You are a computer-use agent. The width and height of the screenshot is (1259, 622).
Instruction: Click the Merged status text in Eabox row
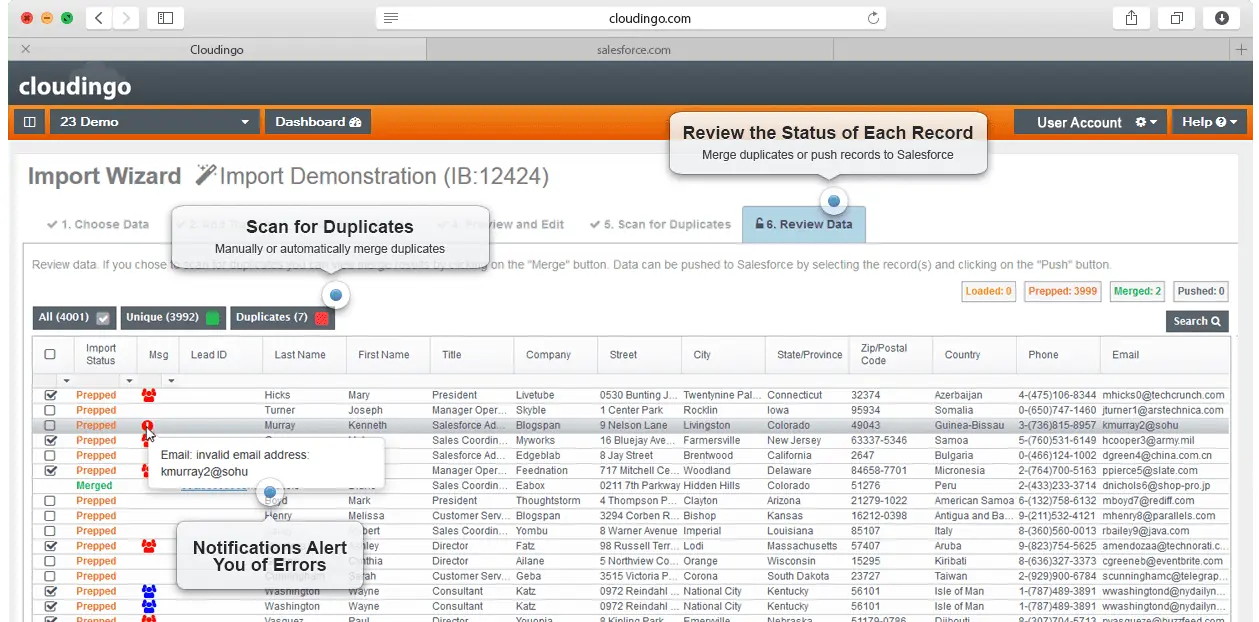click(94, 486)
